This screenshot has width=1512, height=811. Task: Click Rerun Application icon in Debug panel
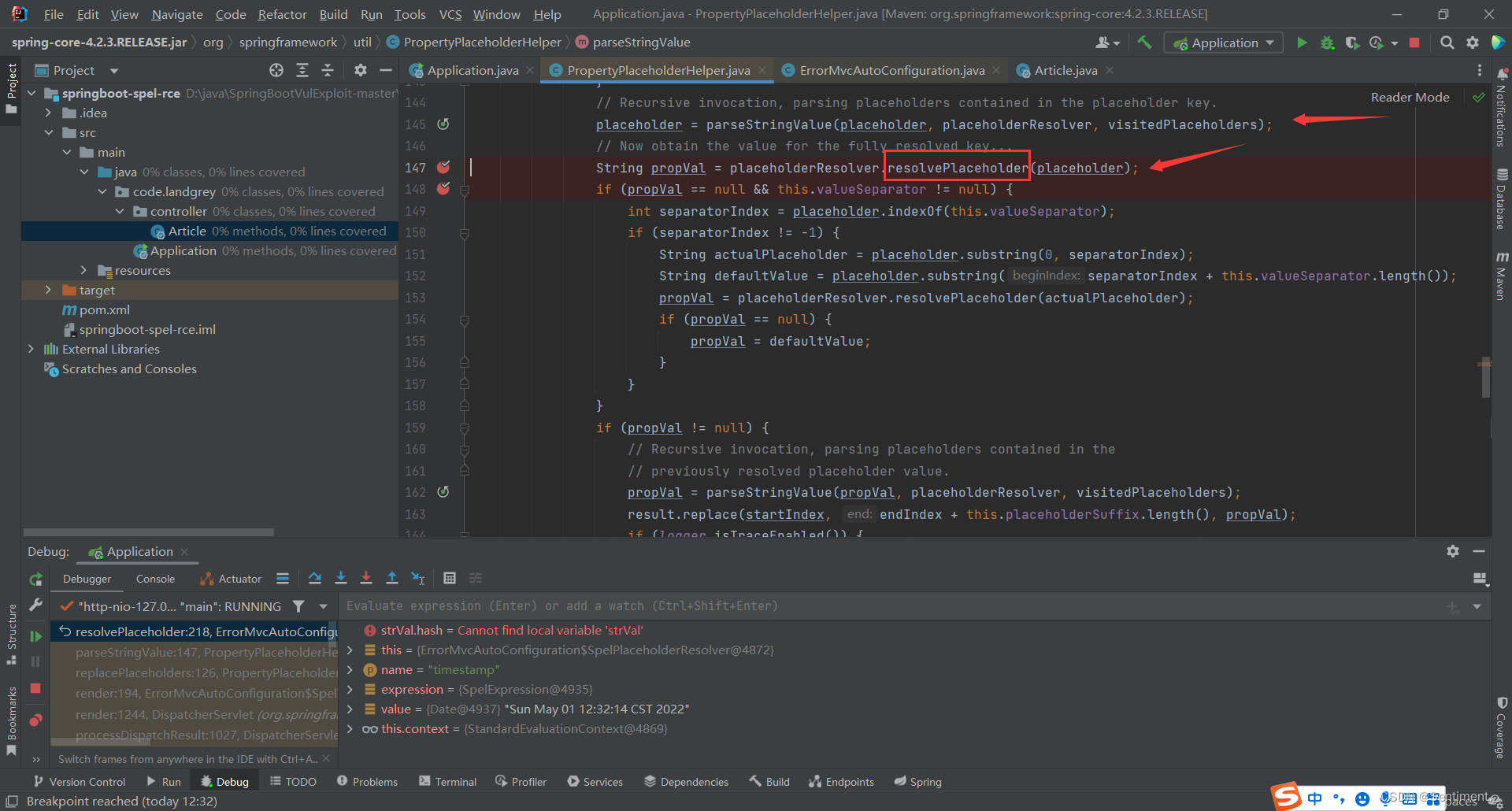click(35, 580)
